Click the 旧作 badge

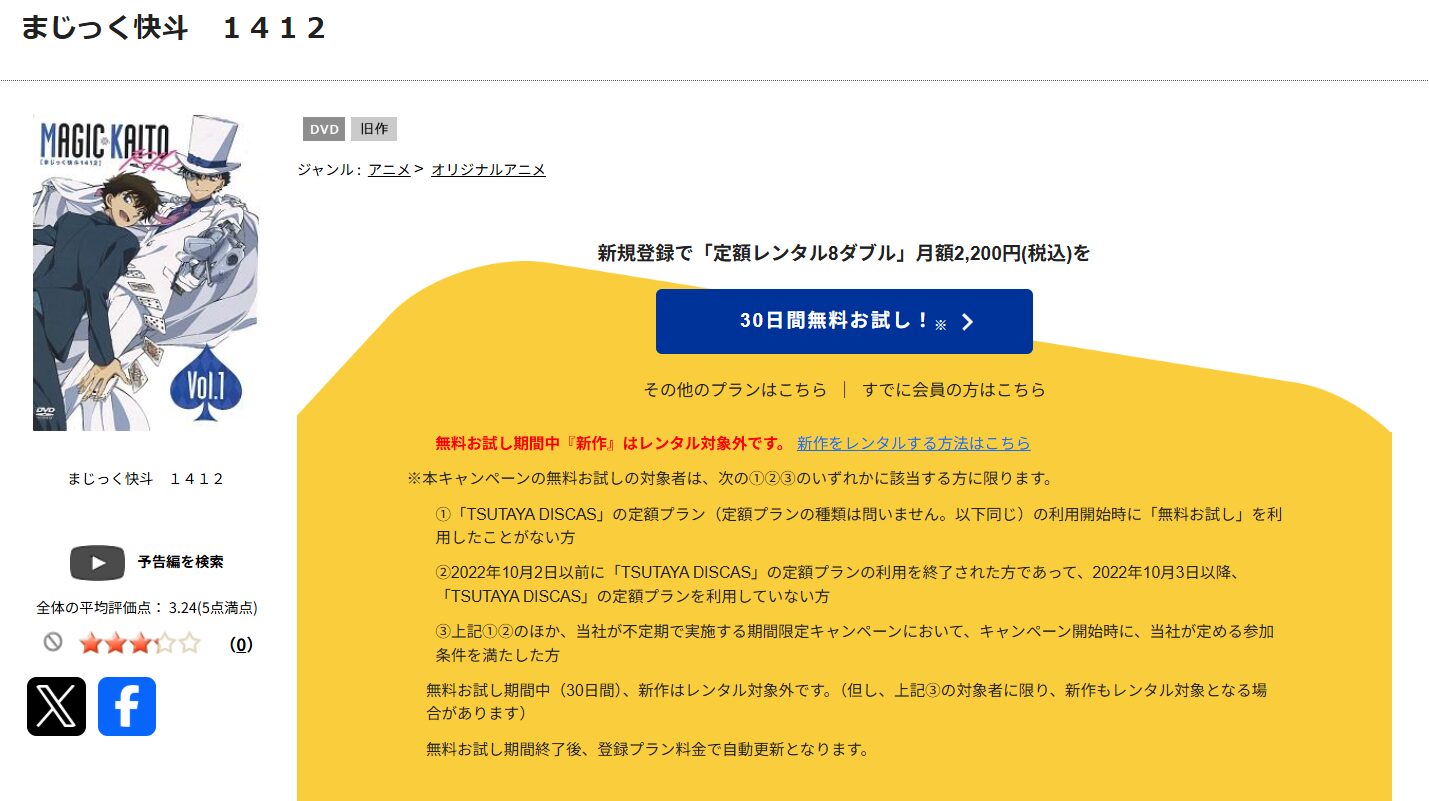coord(374,129)
